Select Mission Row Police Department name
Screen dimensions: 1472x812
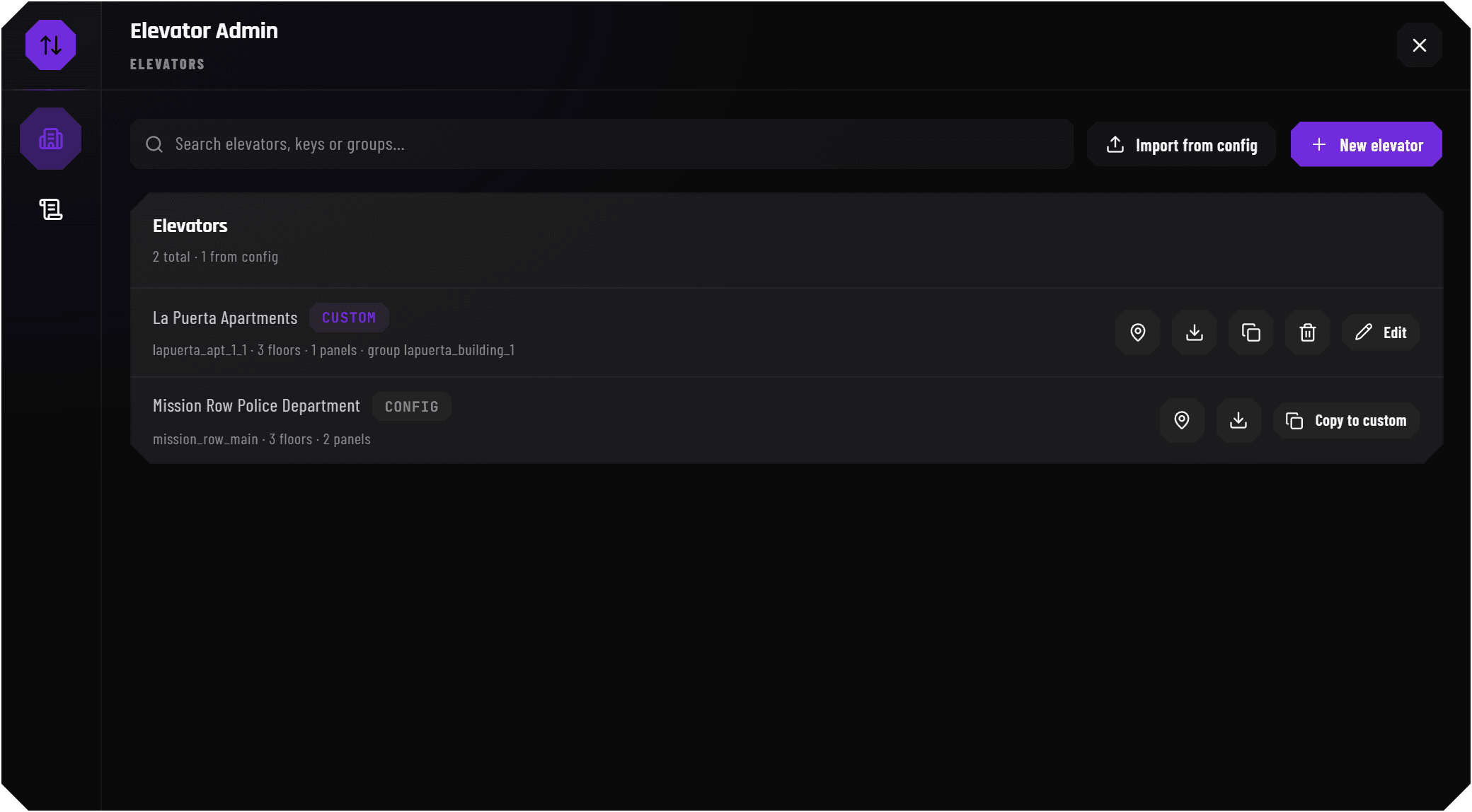coord(256,406)
